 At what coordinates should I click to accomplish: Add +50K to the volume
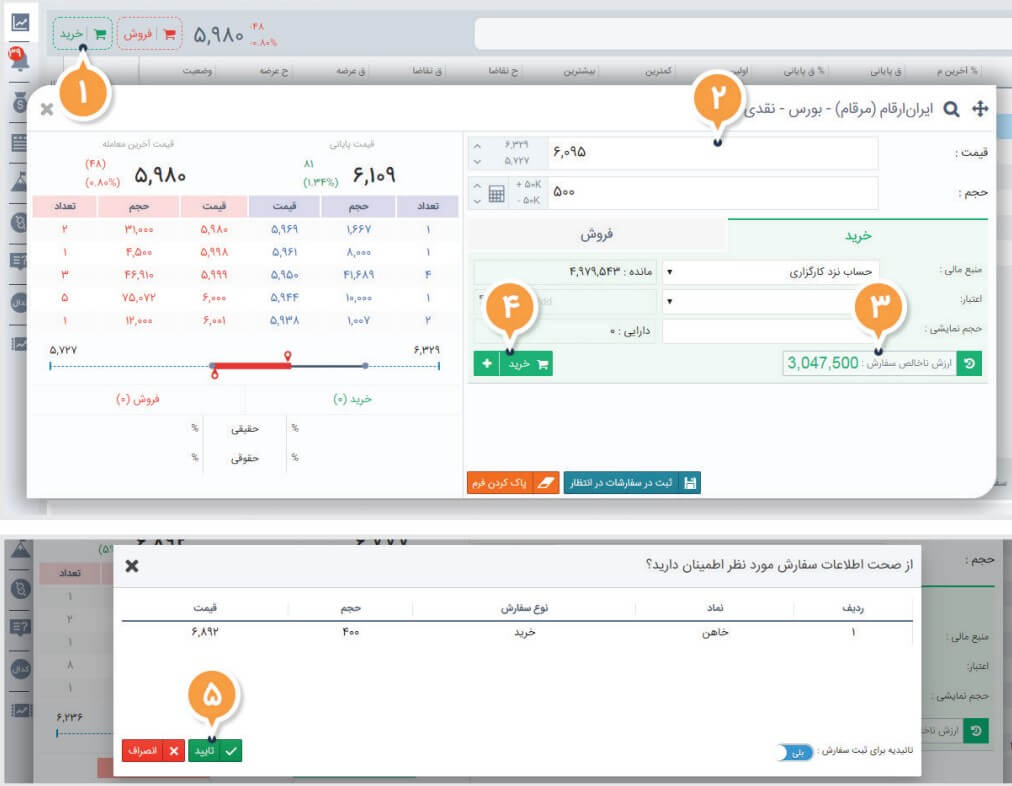click(x=527, y=185)
